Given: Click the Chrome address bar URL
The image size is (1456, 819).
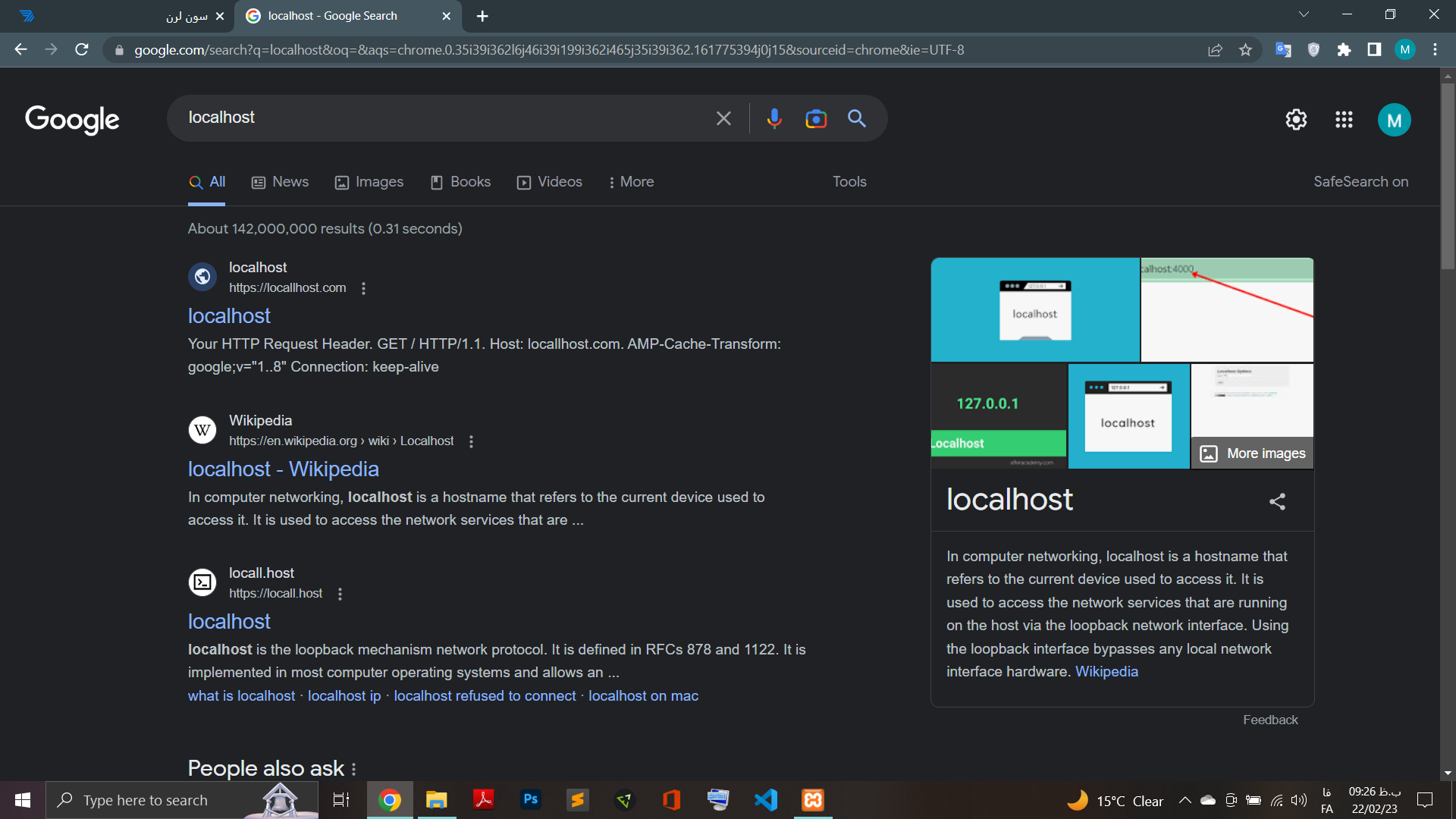Looking at the screenshot, I should click(x=549, y=50).
